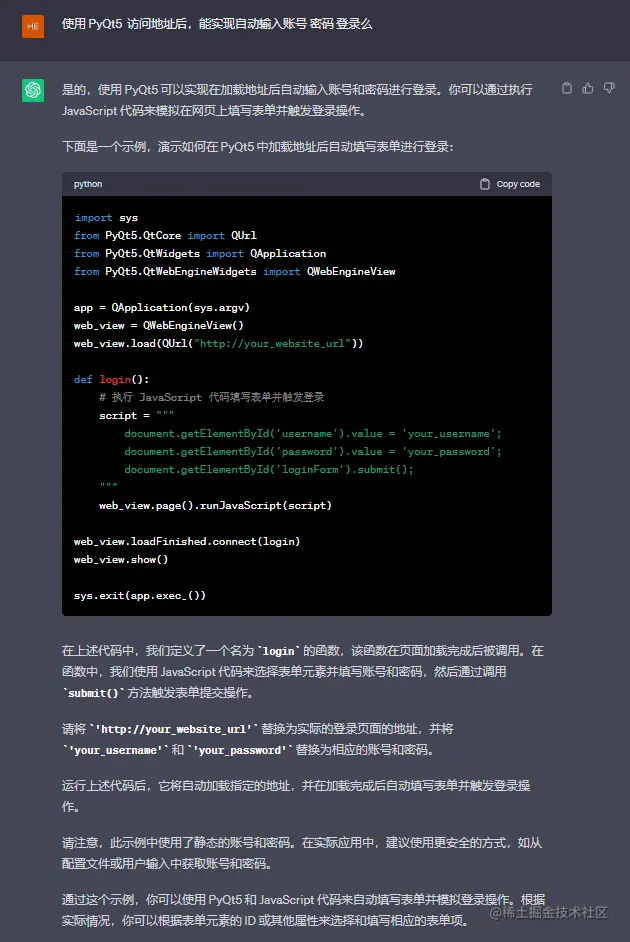Click the loginForm submit() line

pos(269,470)
